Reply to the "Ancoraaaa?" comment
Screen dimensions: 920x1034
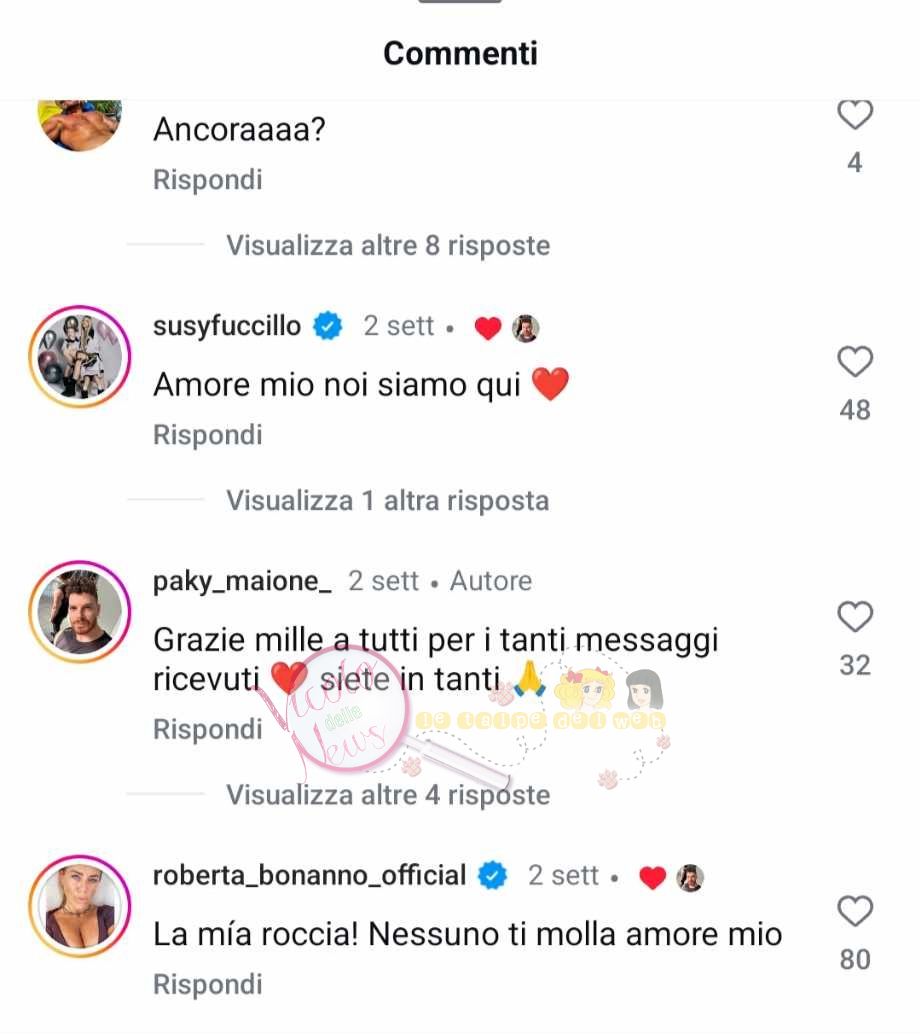(208, 180)
